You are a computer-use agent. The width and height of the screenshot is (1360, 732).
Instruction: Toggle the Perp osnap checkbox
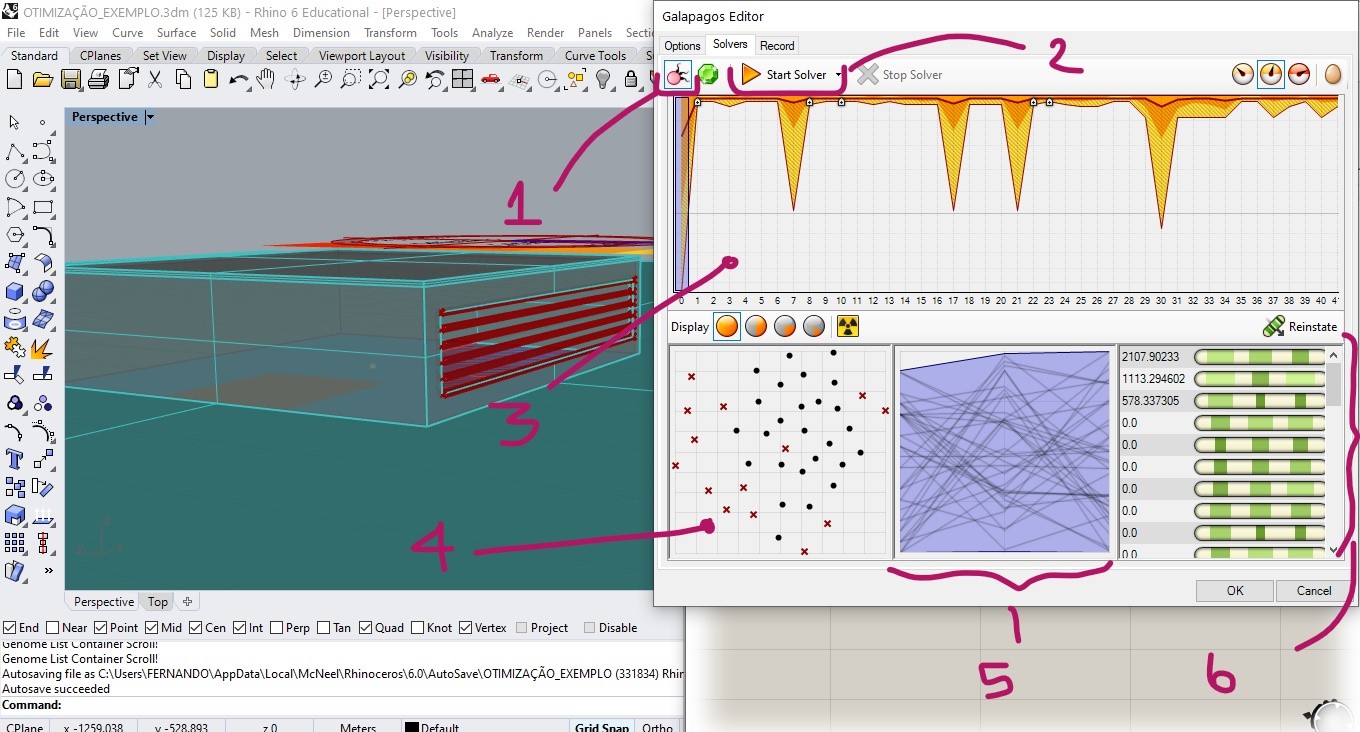point(276,628)
